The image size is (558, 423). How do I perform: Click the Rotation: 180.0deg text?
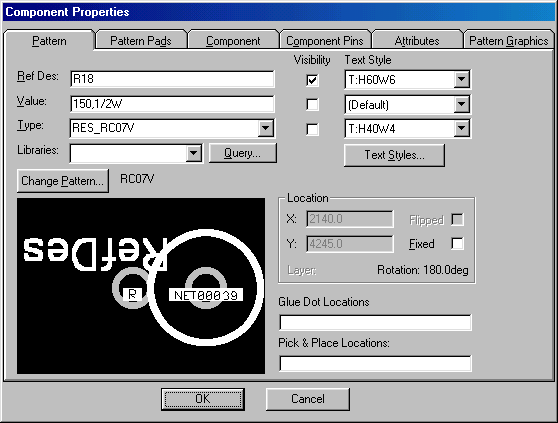tap(423, 270)
